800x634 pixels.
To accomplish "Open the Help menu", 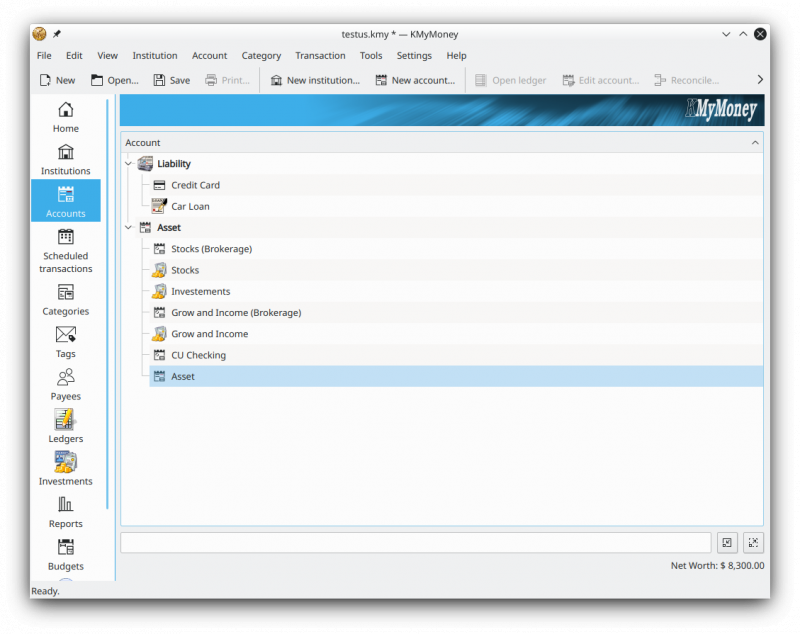I will pos(456,56).
